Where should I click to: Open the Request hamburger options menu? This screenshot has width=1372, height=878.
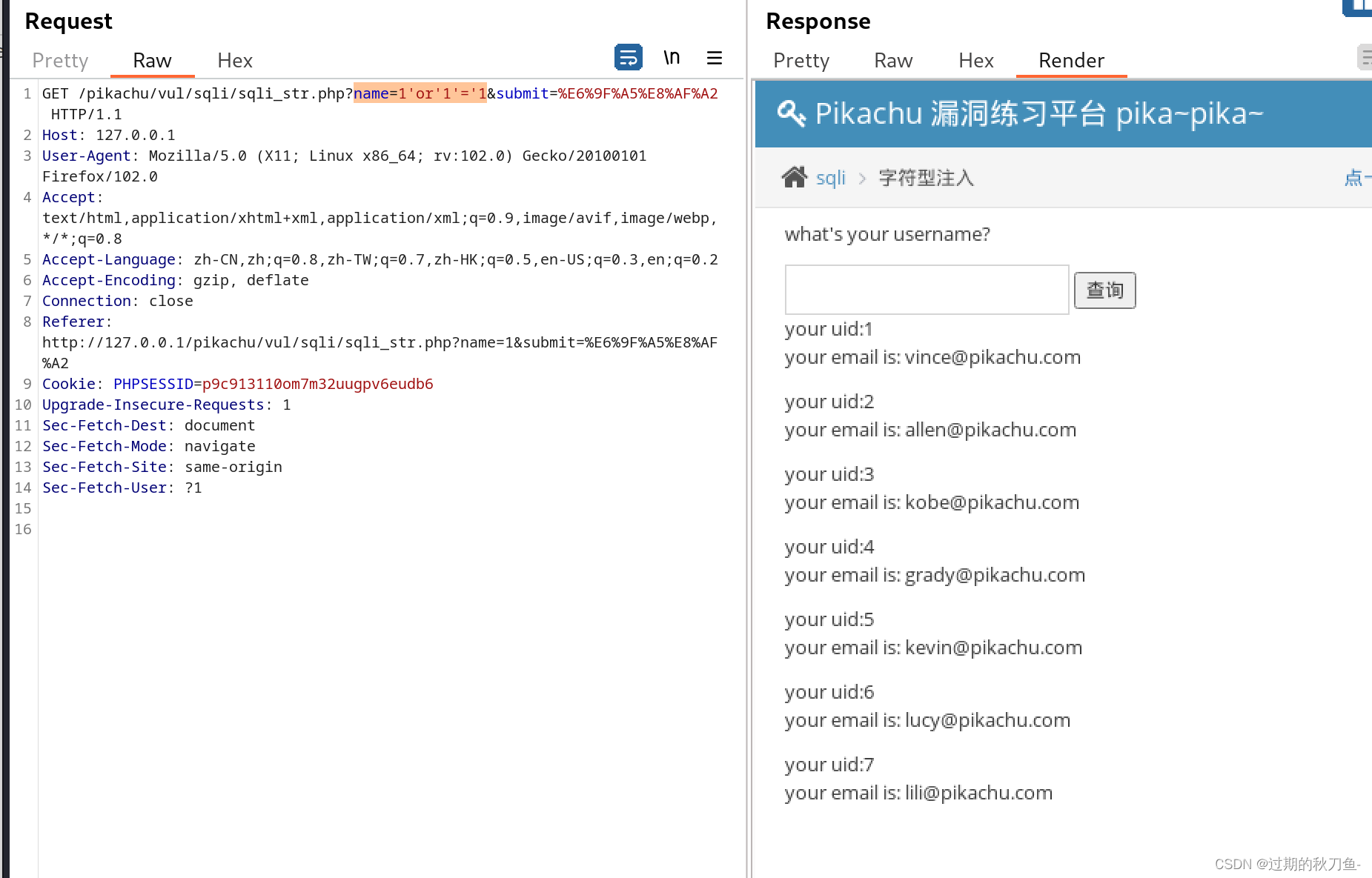(715, 58)
